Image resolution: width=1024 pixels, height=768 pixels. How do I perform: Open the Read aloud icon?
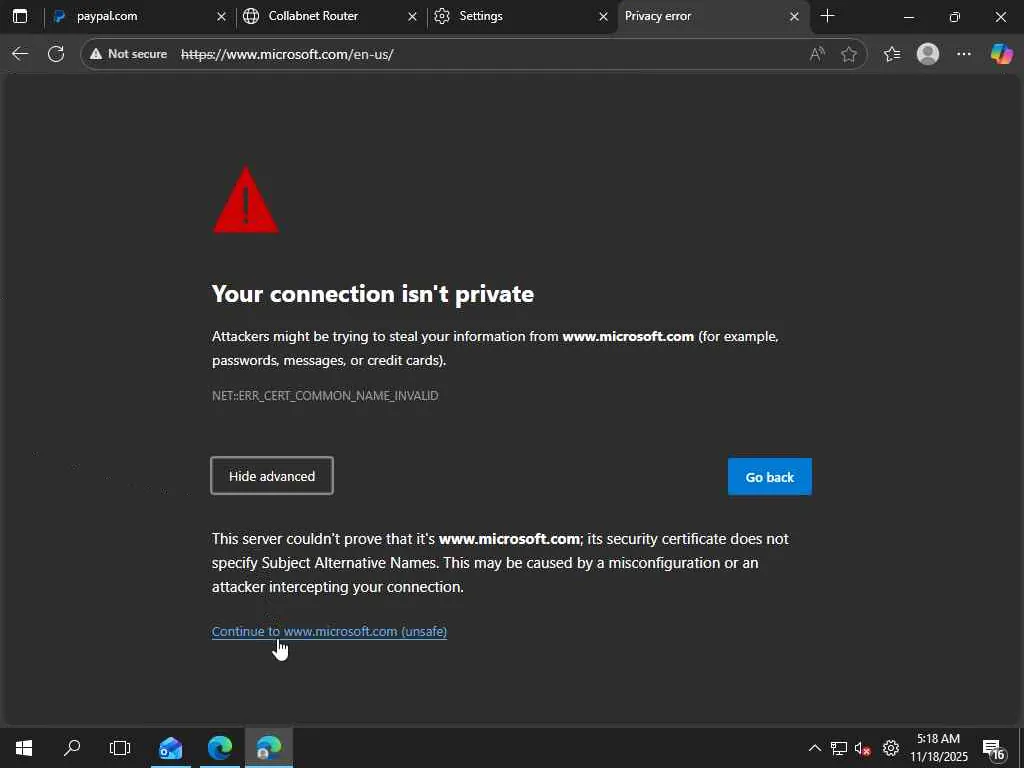[x=817, y=54]
